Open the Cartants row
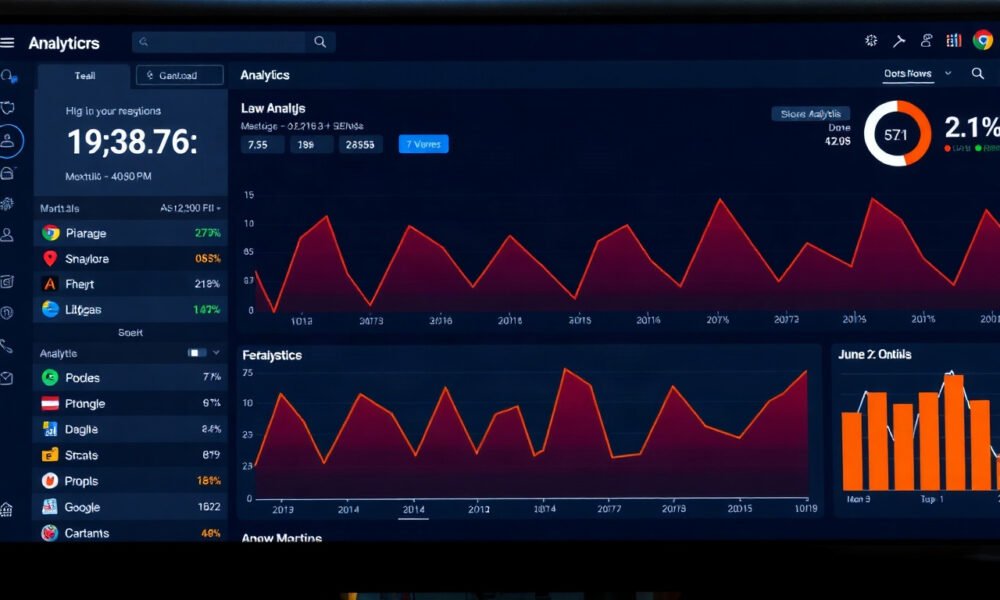The image size is (1000, 600). tap(130, 533)
